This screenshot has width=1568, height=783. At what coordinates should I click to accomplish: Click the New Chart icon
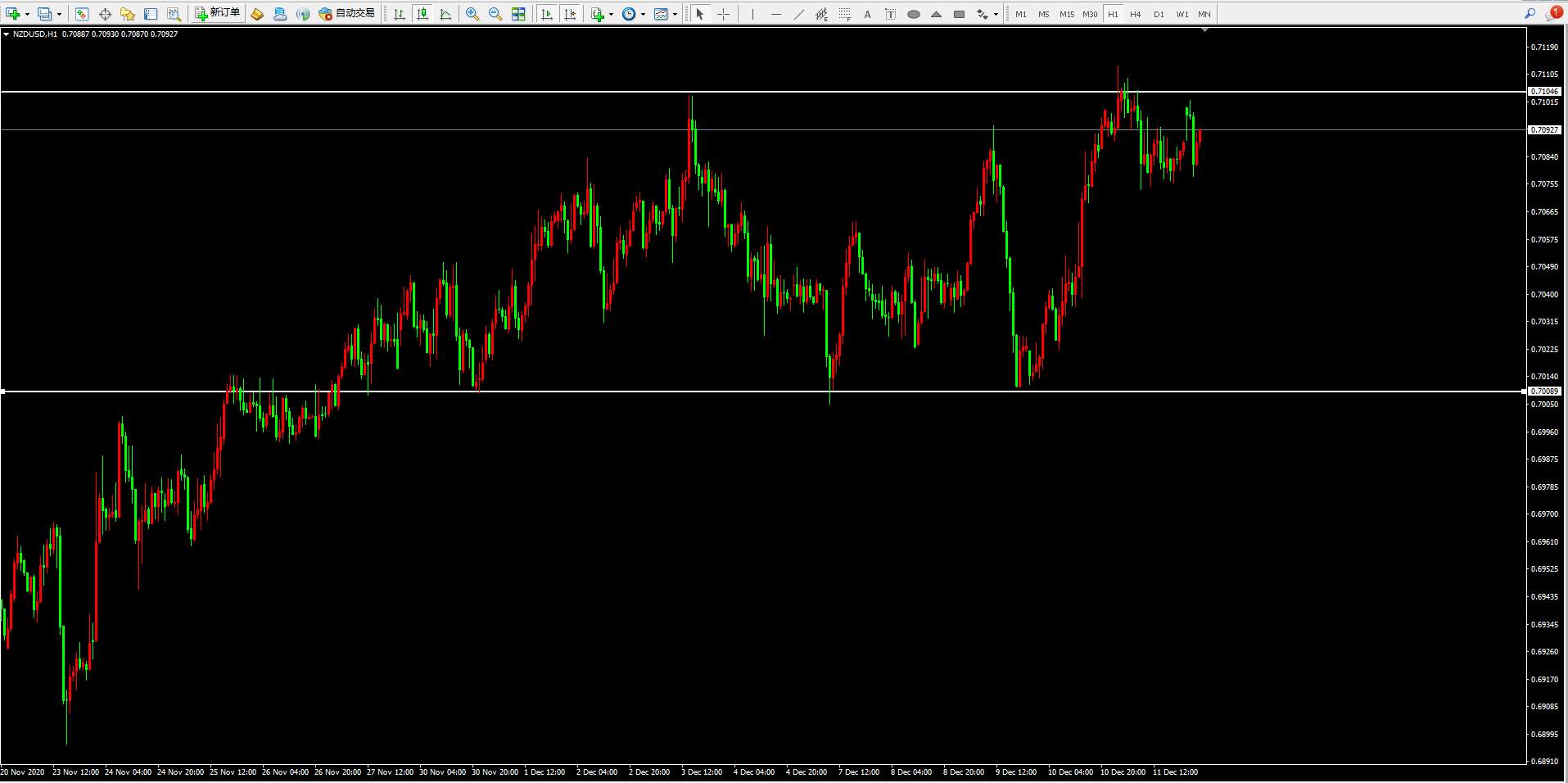pyautogui.click(x=12, y=14)
